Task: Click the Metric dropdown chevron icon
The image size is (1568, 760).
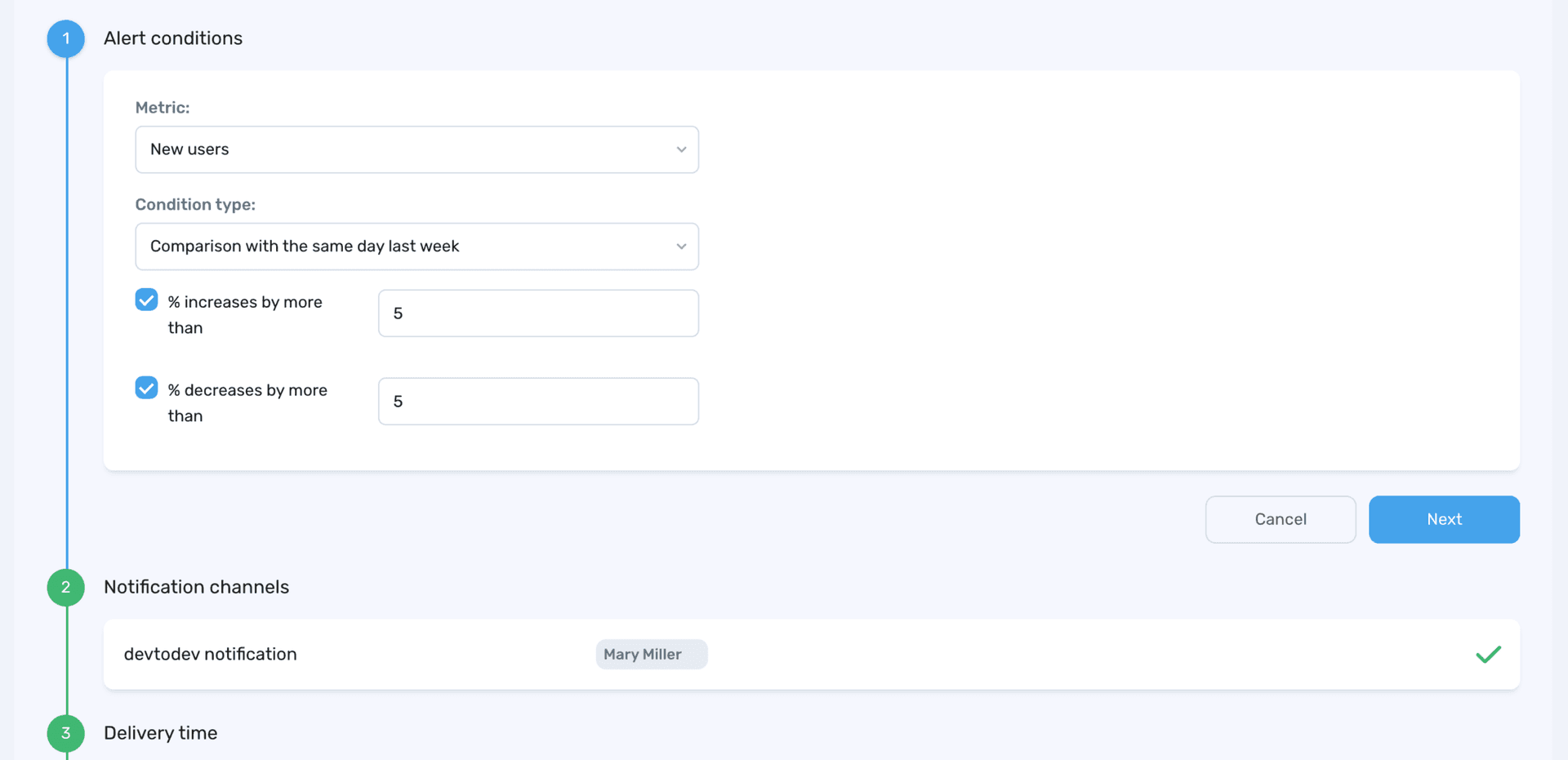Action: tap(681, 149)
